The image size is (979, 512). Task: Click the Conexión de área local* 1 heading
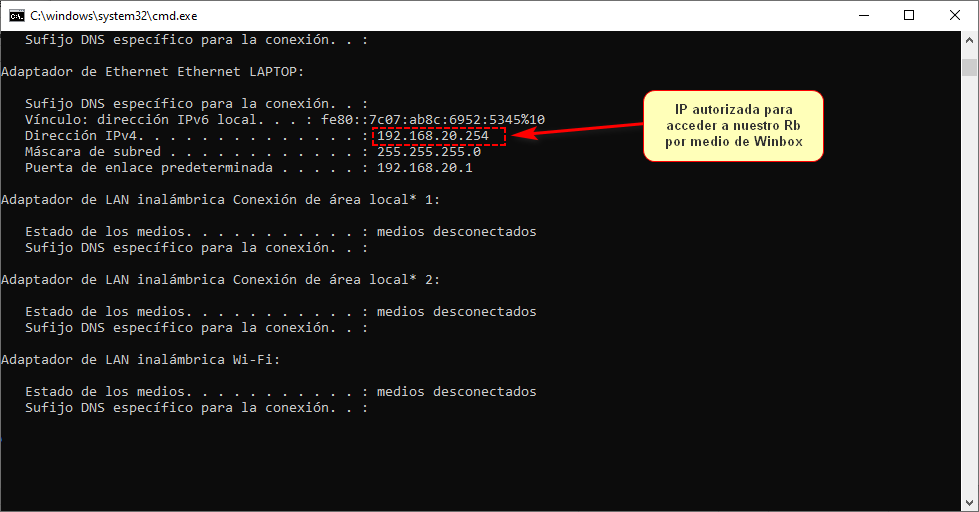[x=220, y=199]
